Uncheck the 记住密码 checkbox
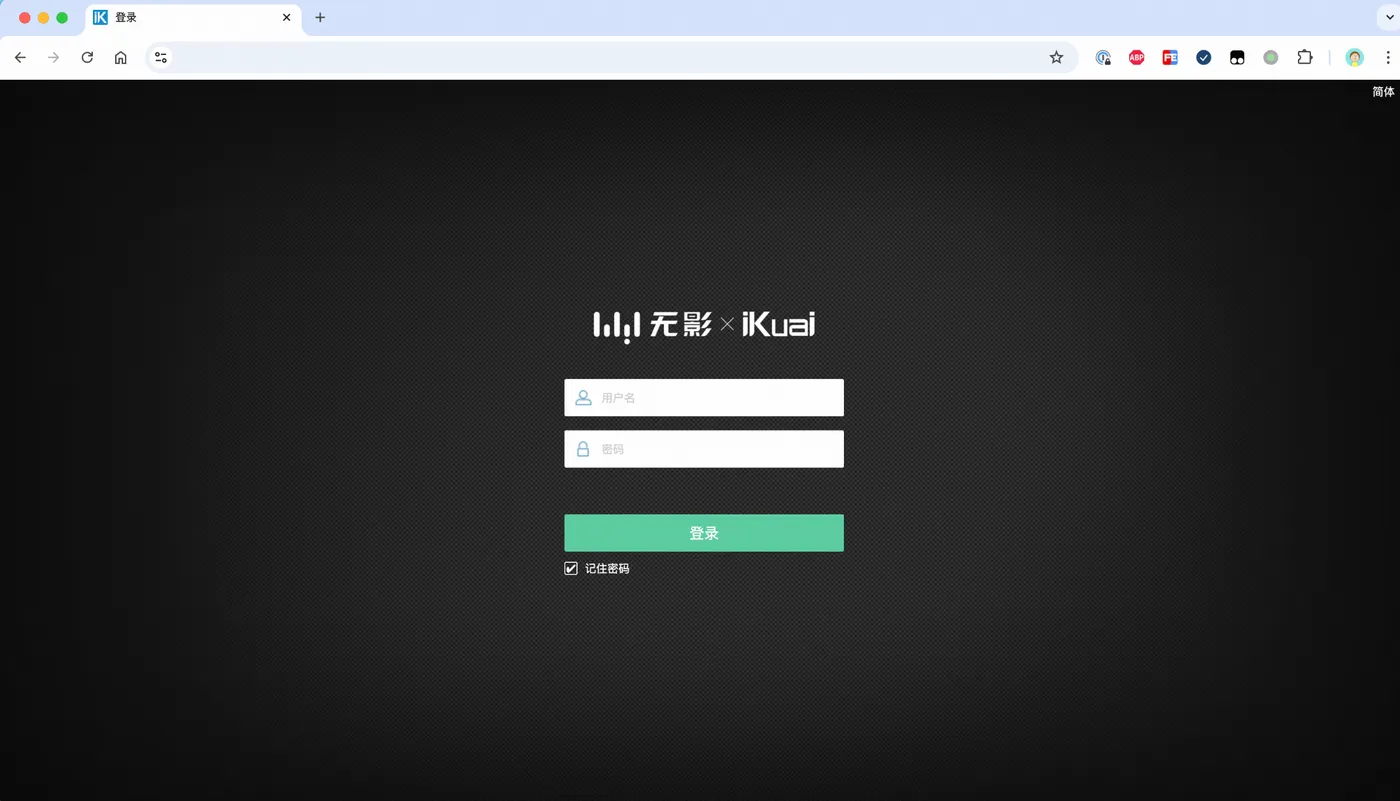The height and width of the screenshot is (801, 1400). tap(571, 568)
